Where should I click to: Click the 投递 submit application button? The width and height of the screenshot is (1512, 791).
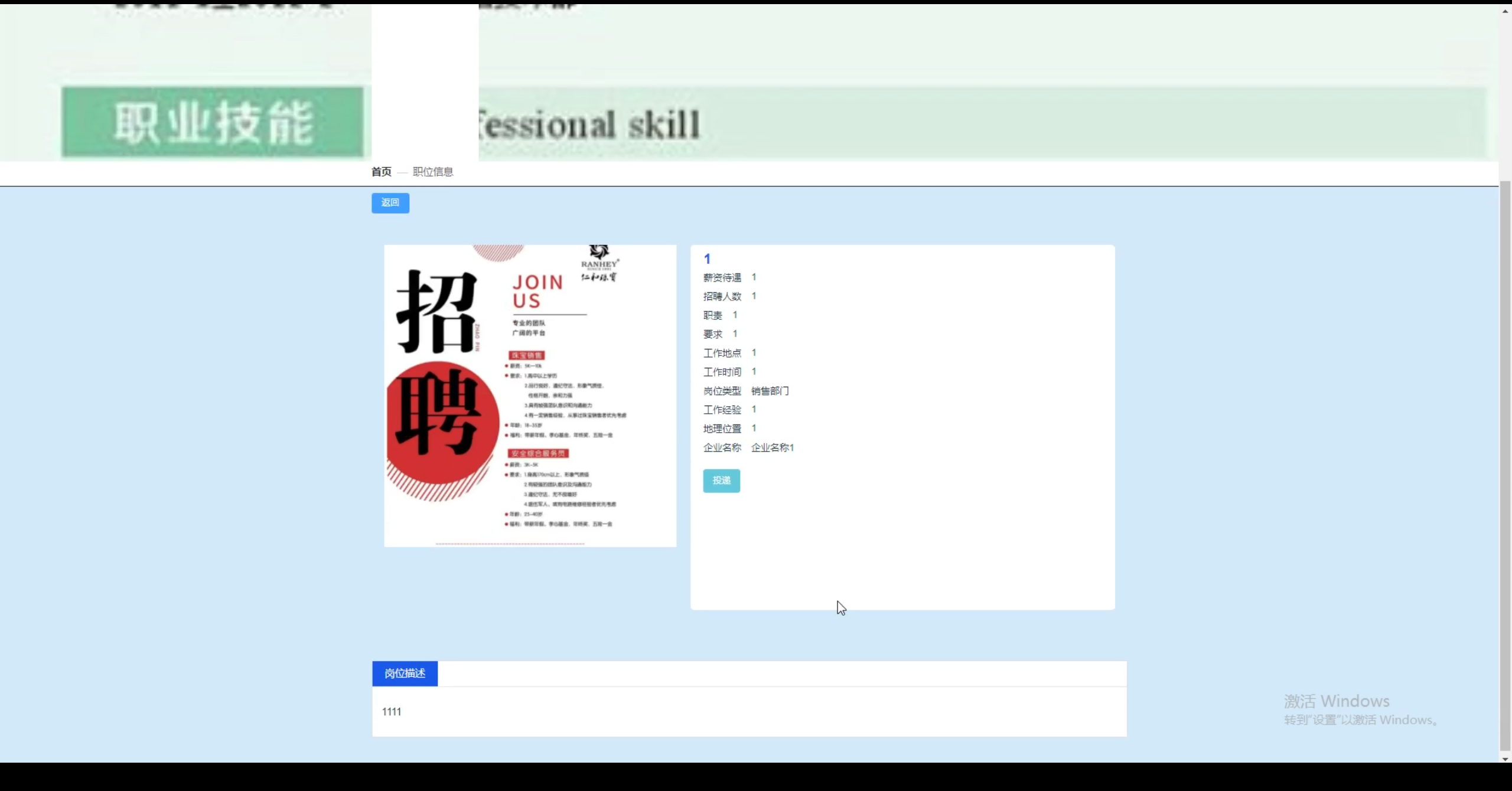(x=721, y=481)
